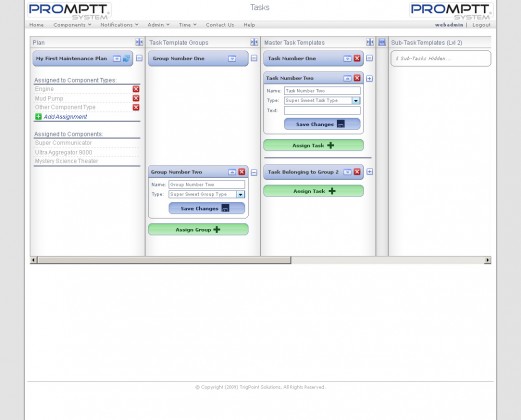Image resolution: width=521 pixels, height=420 pixels.
Task: Collapse Group Number Two with the minus box
Action: [254, 172]
